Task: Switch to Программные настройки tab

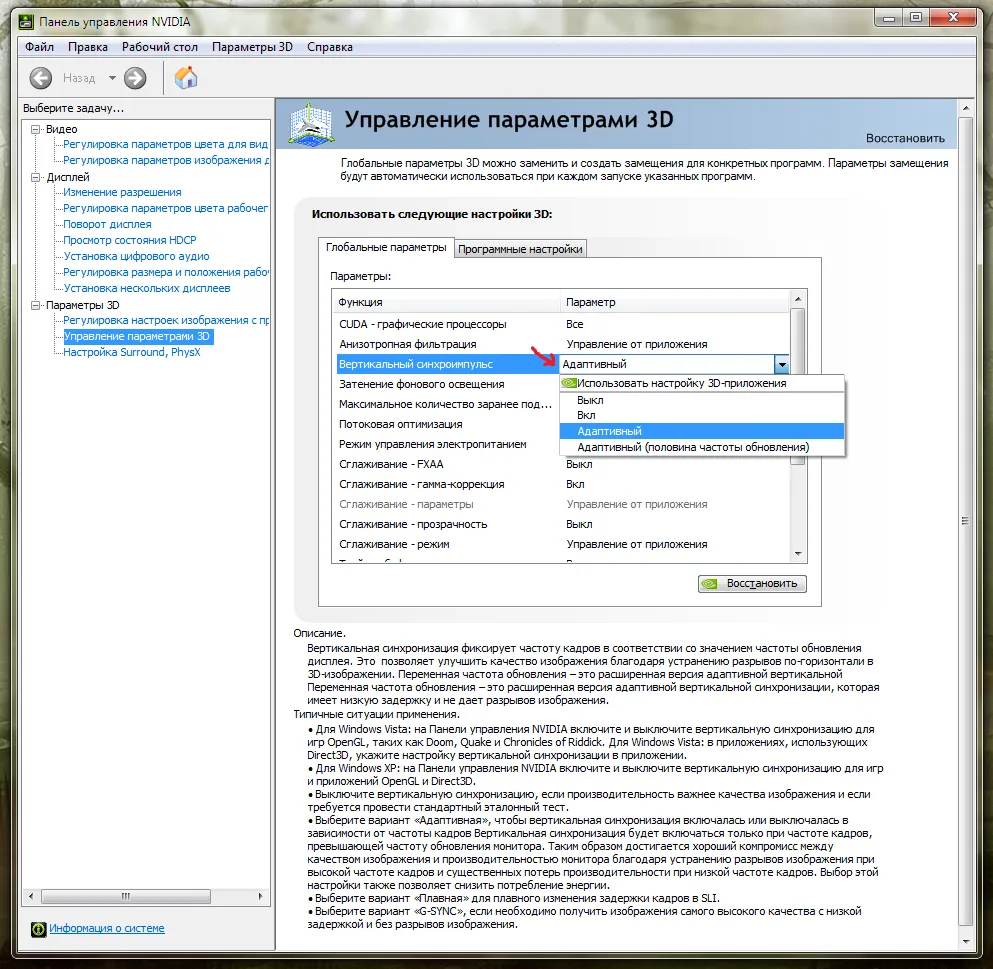Action: click(x=520, y=249)
